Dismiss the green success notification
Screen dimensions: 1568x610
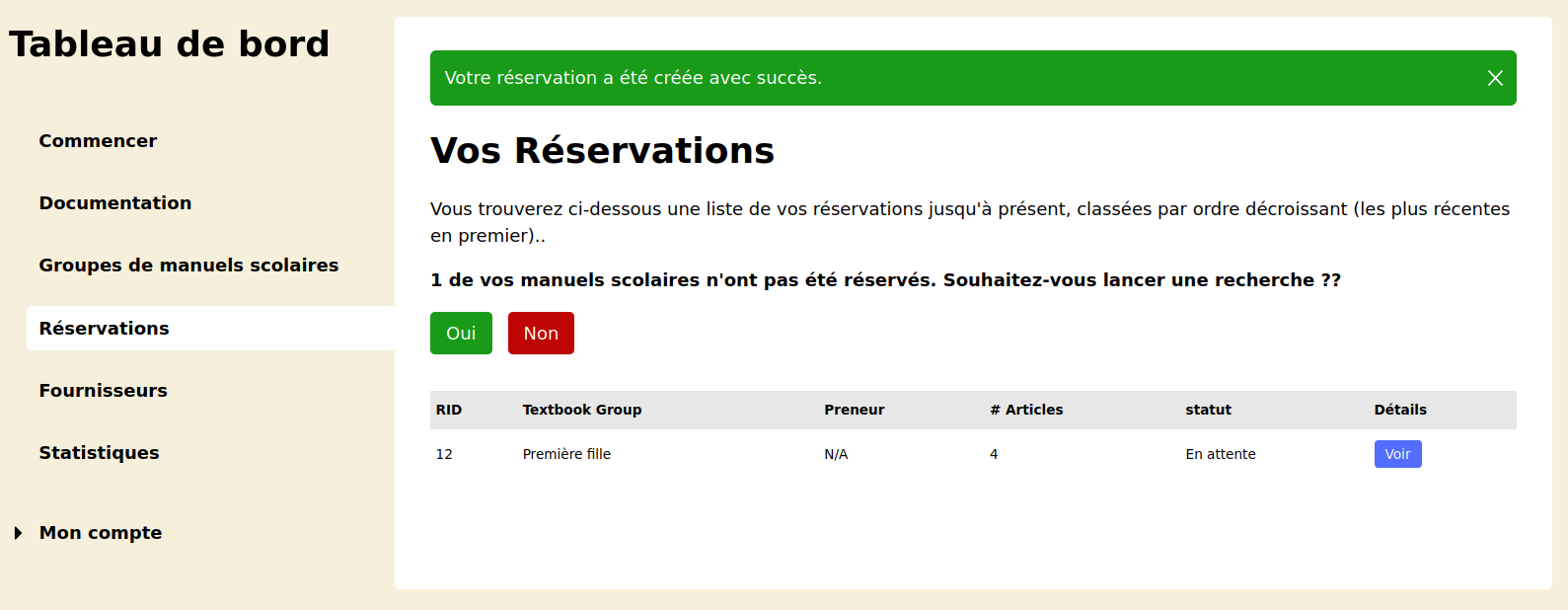pyautogui.click(x=1495, y=78)
